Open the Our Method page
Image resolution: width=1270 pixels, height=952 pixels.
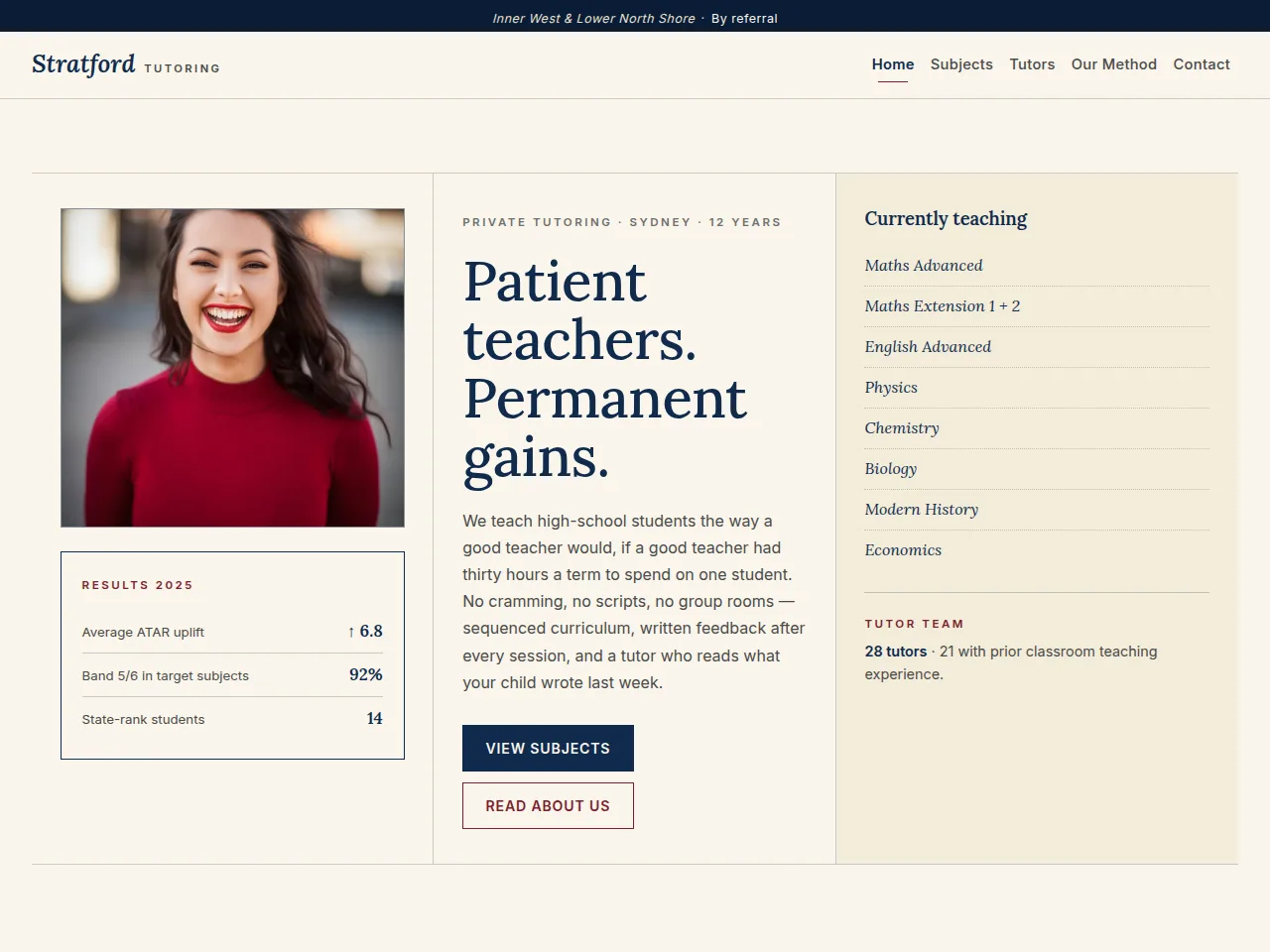click(1114, 64)
